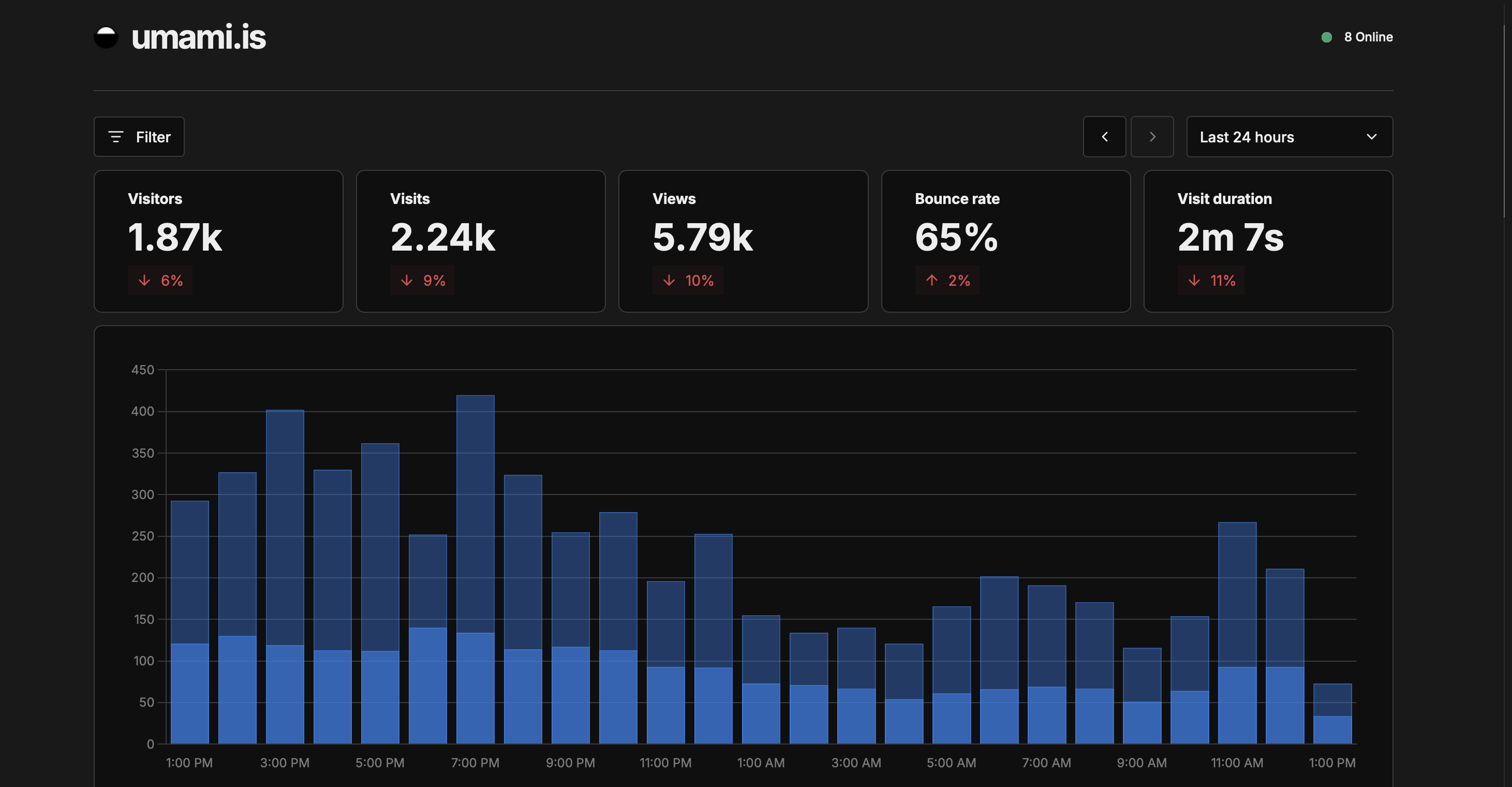1512x787 pixels.
Task: Open the Last 24 hours dropdown
Action: (x=1262, y=137)
